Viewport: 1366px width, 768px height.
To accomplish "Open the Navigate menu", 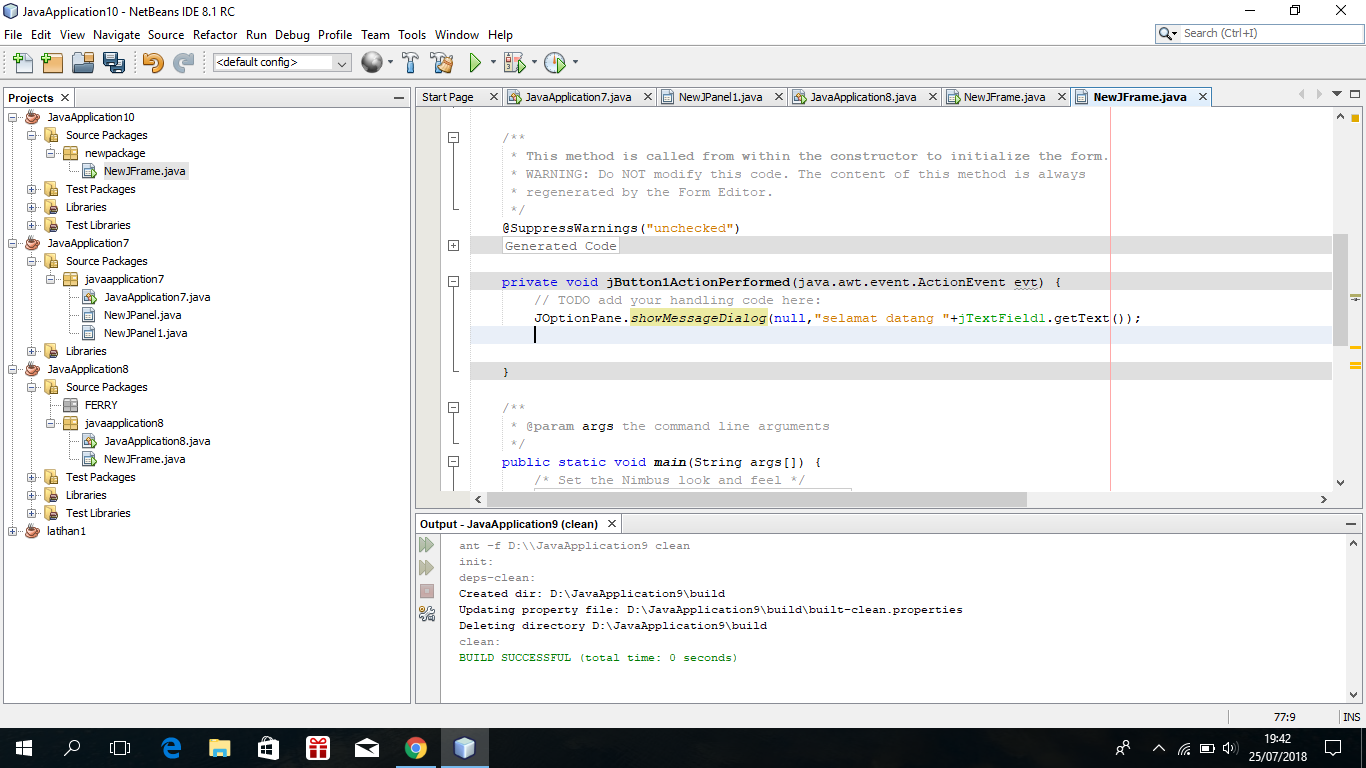I will (117, 34).
